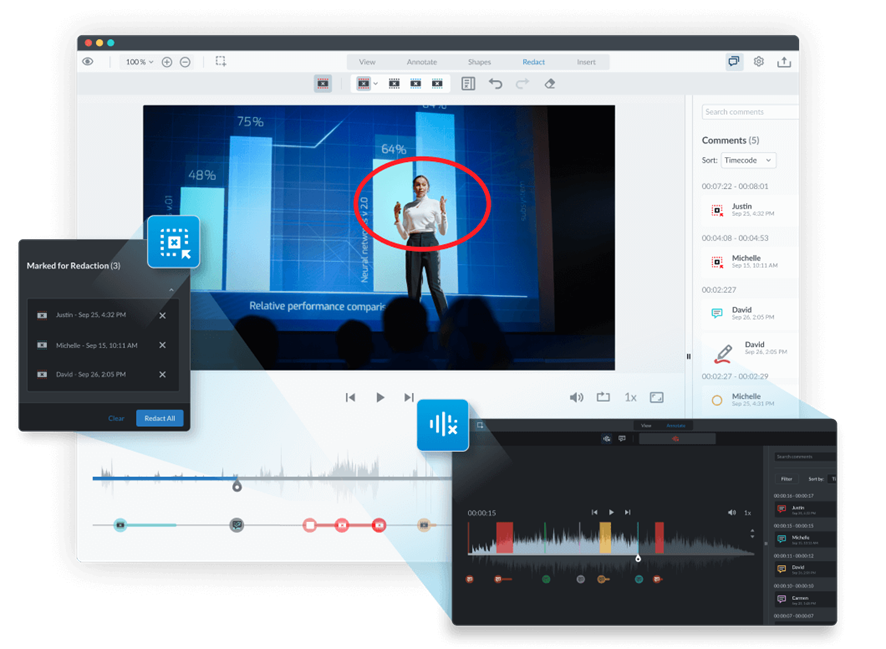Screen dimensions: 886x649
Task: Skip to previous in main video player
Action: point(350,398)
